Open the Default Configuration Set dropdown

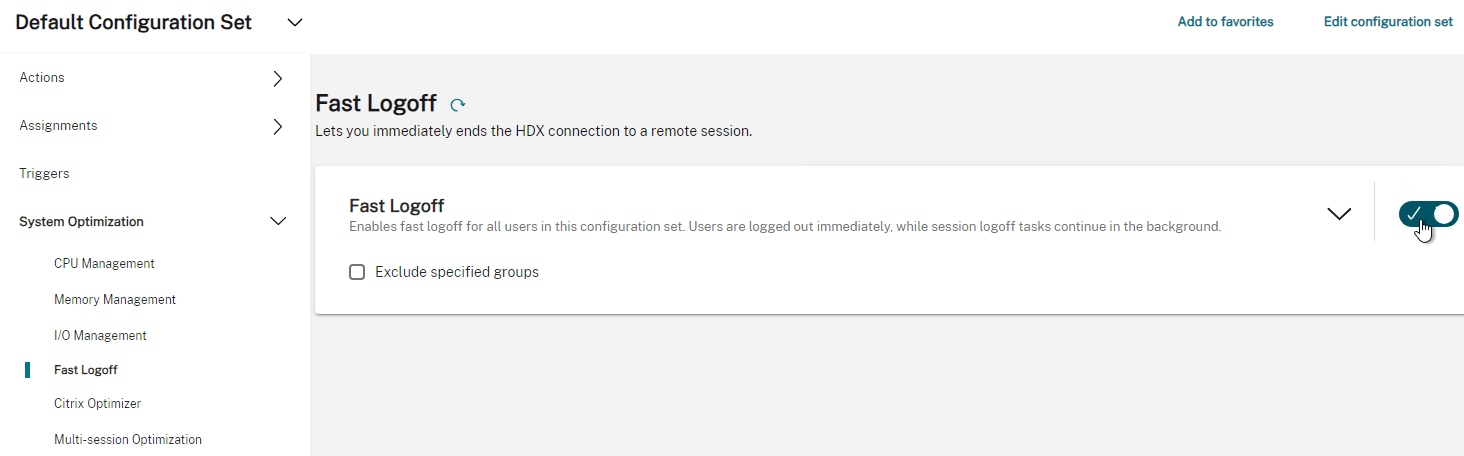pos(295,22)
